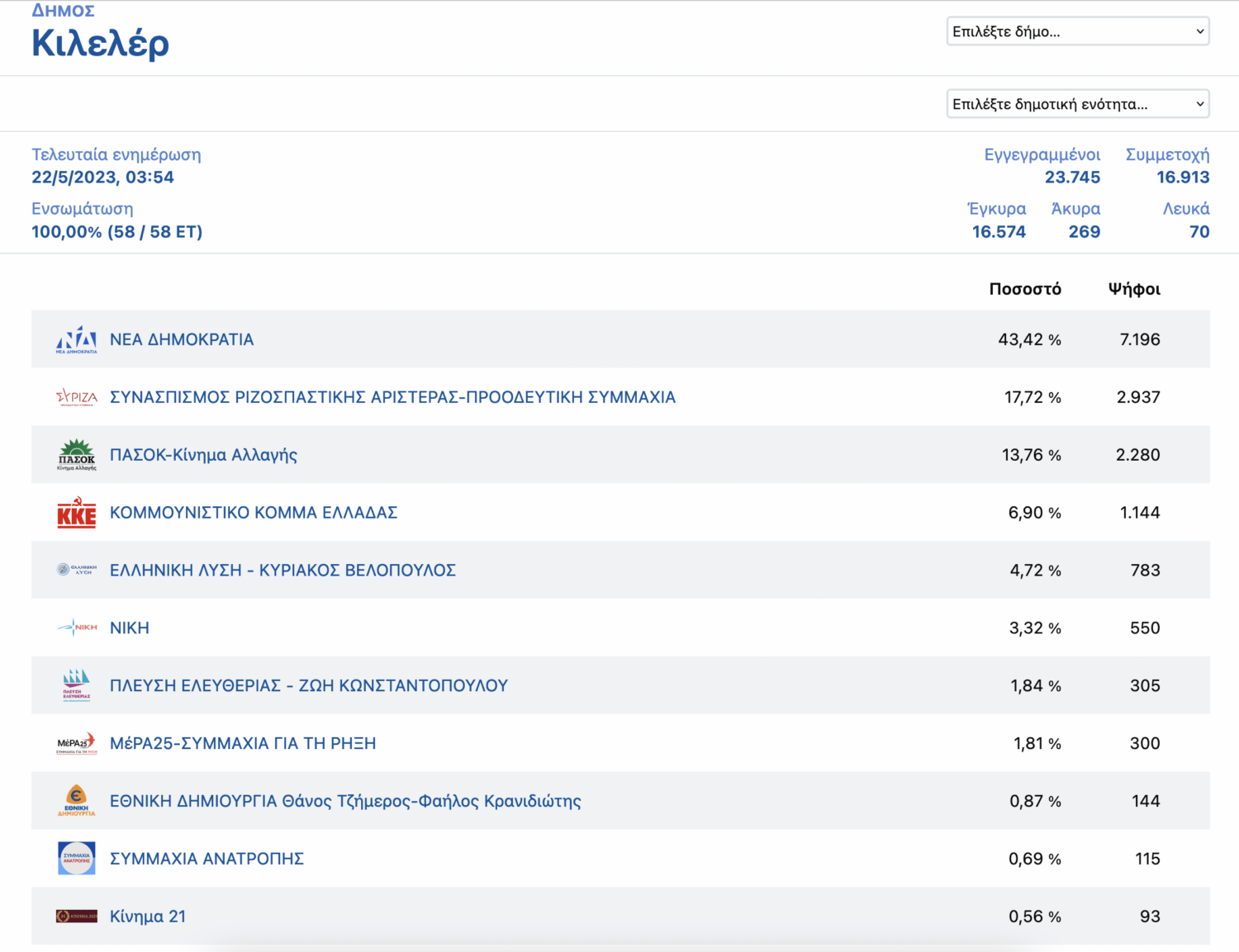Click the blank votes value 70

point(1199,232)
